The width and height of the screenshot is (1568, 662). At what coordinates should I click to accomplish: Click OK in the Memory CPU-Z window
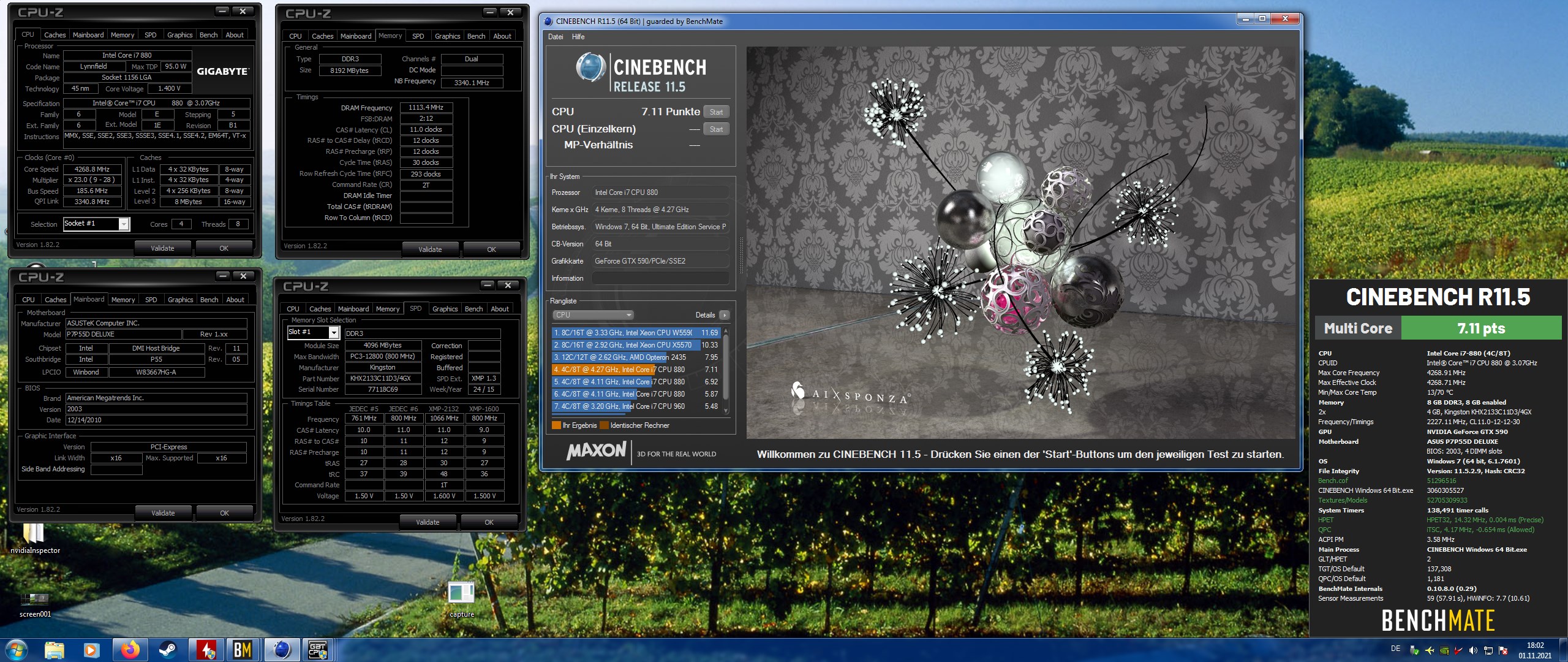click(x=491, y=249)
